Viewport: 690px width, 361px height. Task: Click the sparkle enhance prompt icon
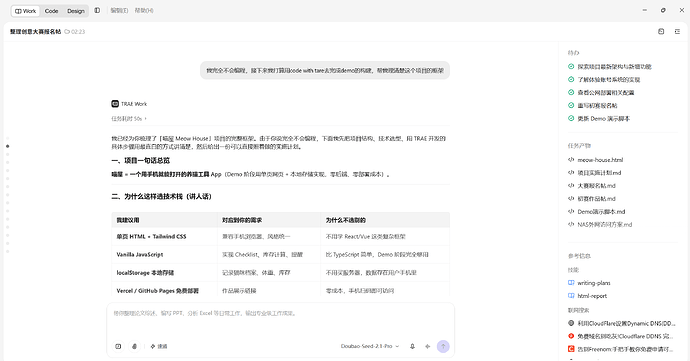tap(427, 346)
